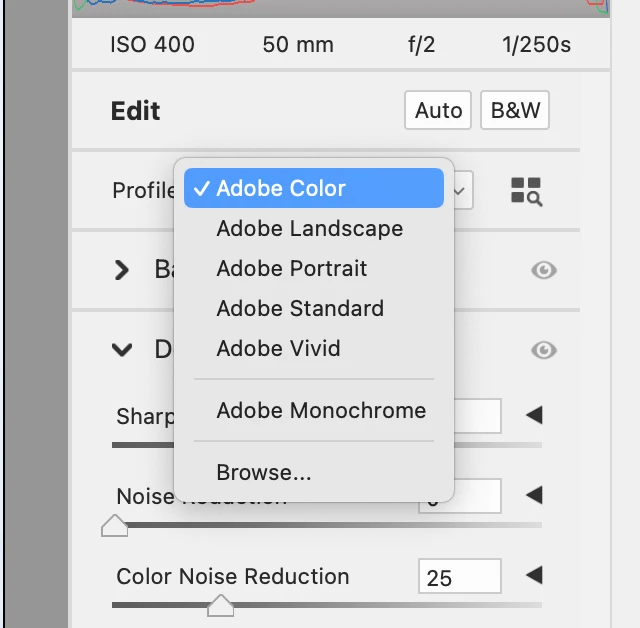
Task: Pick the Adobe Portrait profile
Action: pyautogui.click(x=292, y=268)
